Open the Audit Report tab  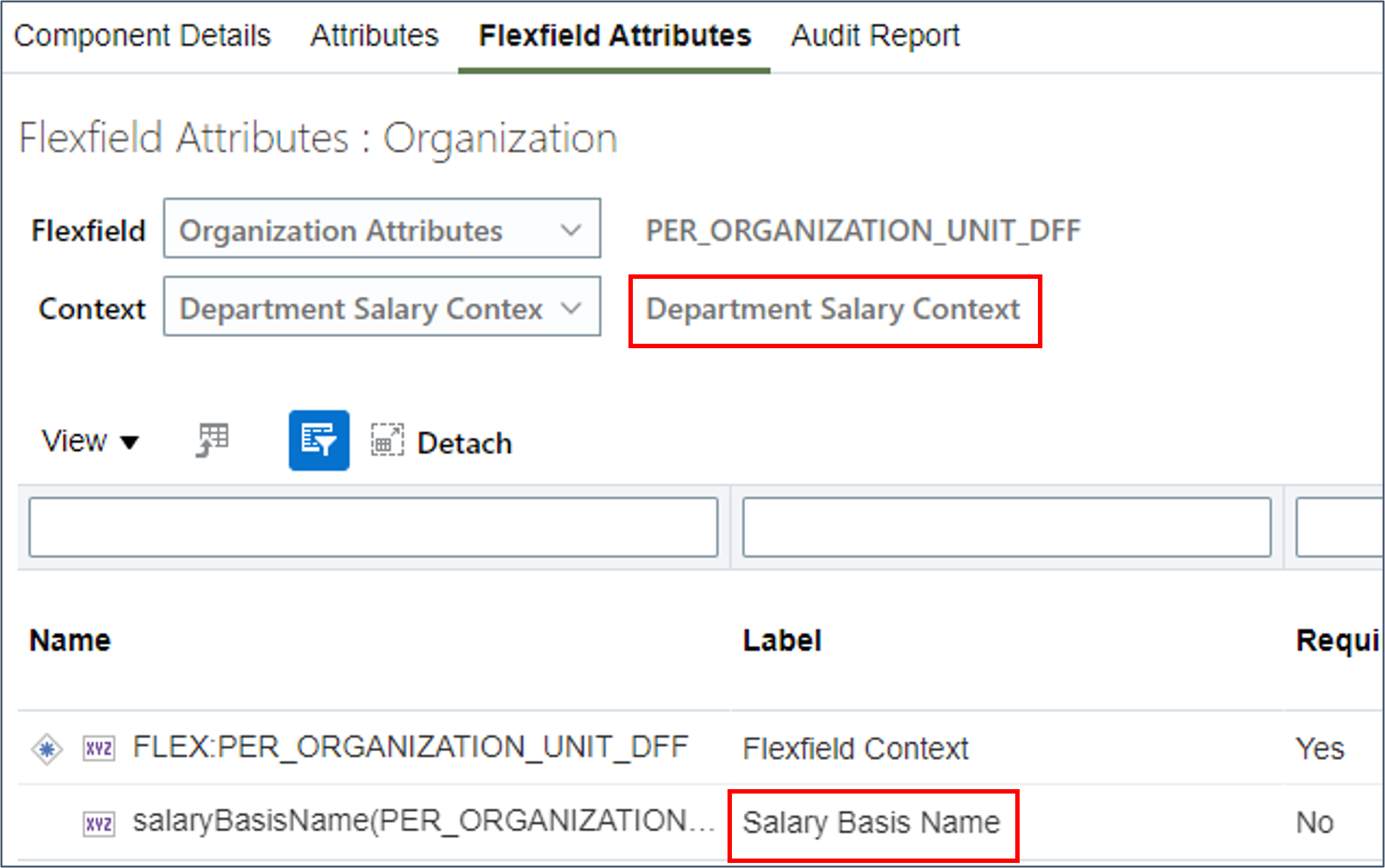click(x=875, y=35)
